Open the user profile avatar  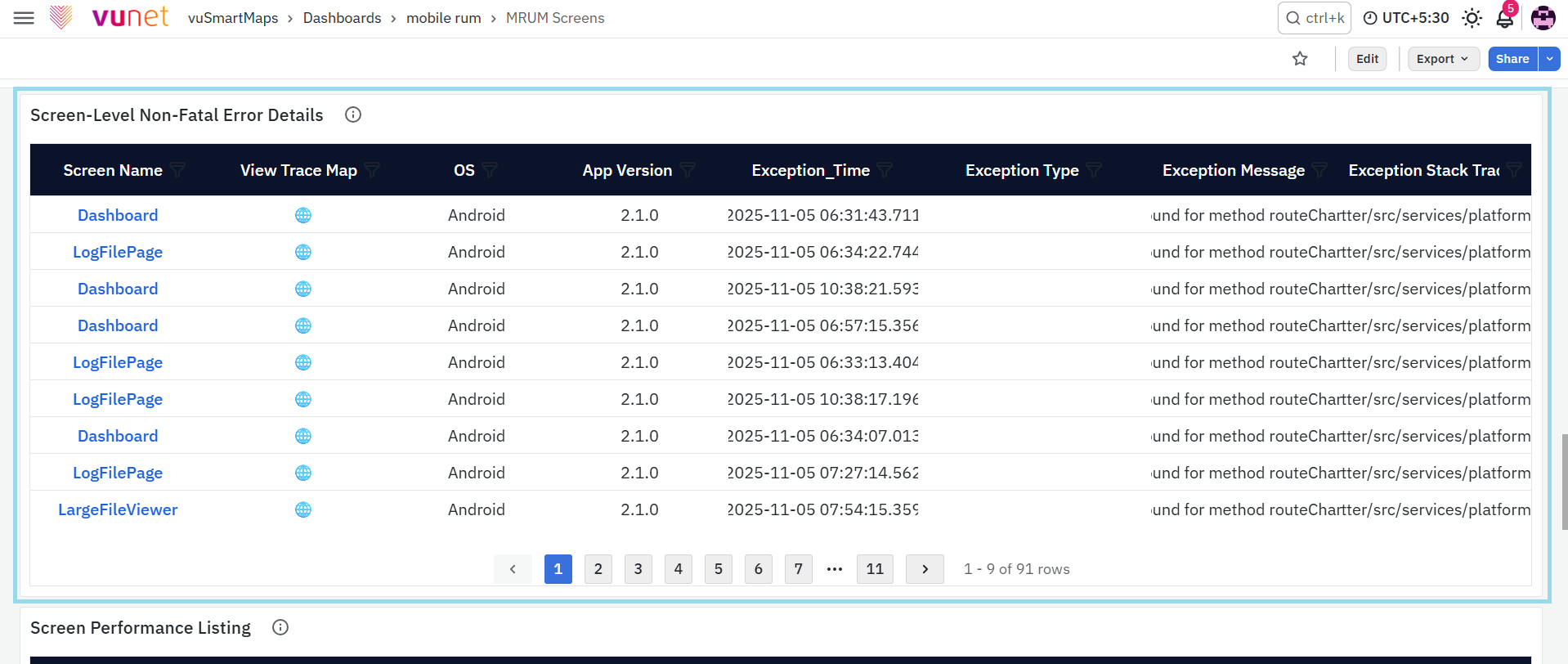click(x=1543, y=18)
